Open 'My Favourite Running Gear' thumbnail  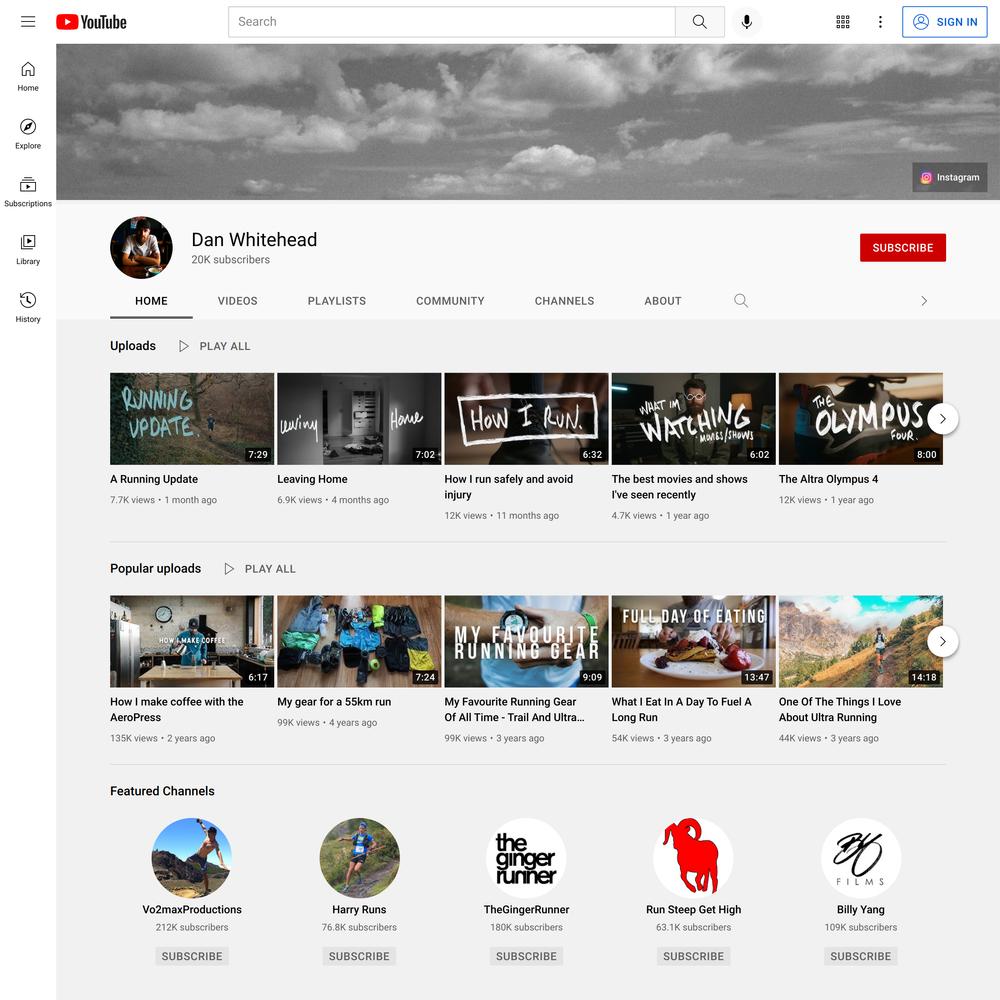526,642
